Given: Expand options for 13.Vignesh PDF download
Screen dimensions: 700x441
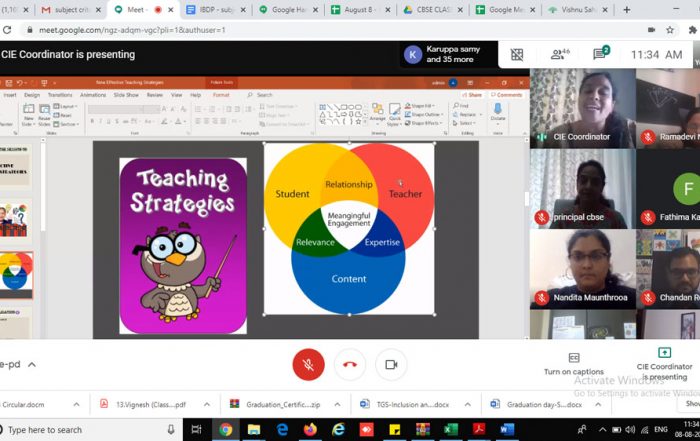Looking at the screenshot, I should click(207, 404).
